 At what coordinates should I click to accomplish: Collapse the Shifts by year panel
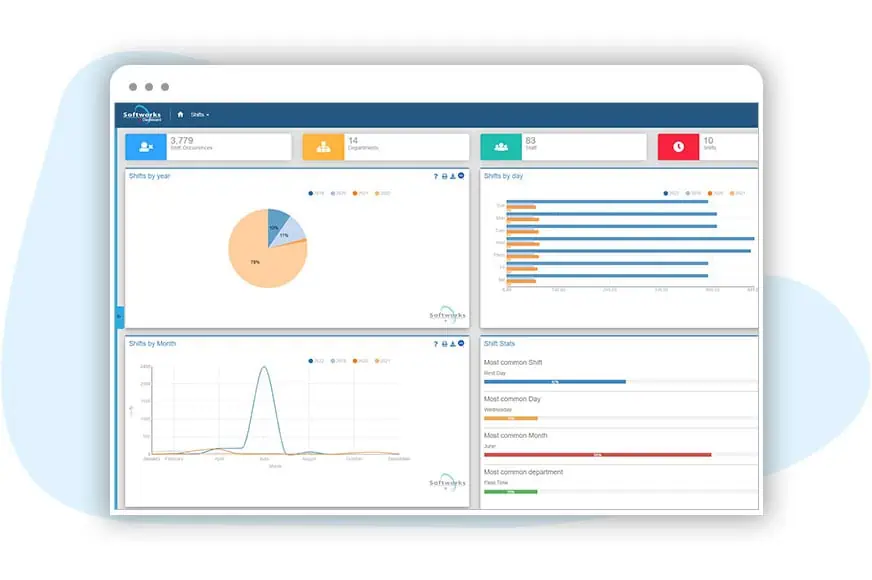click(x=461, y=176)
